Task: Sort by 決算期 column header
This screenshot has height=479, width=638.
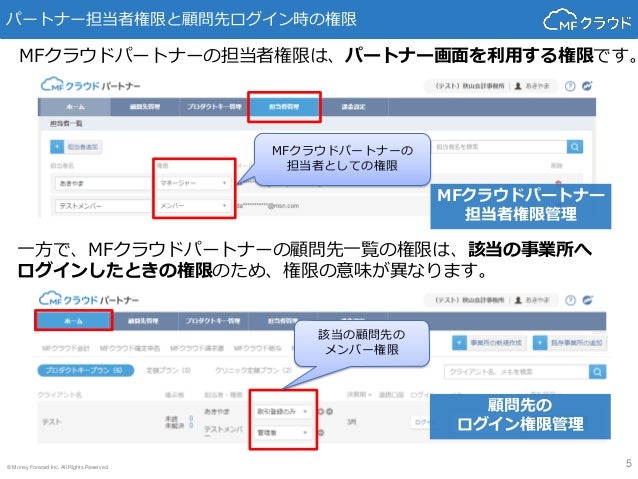Action: pyautogui.click(x=358, y=394)
